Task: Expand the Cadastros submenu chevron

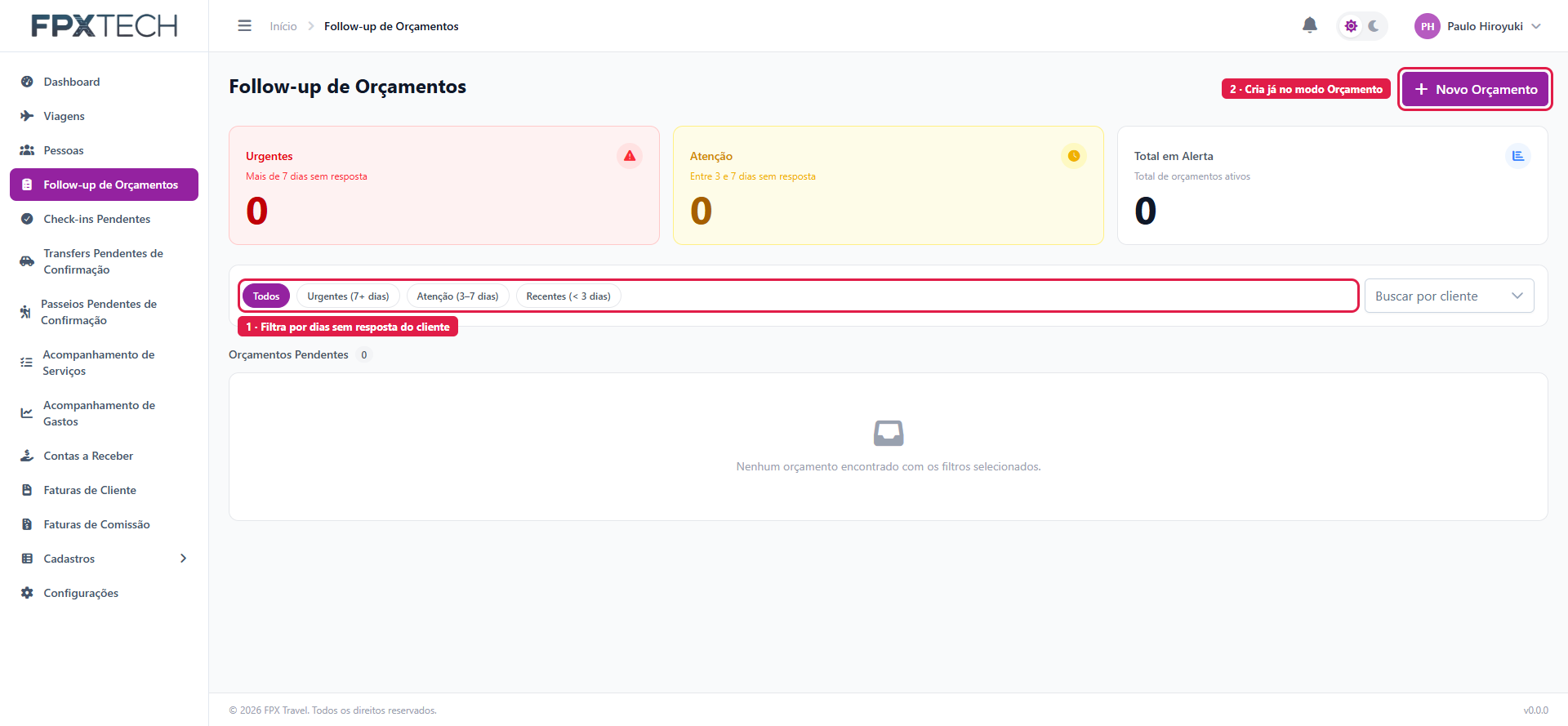Action: 183,559
